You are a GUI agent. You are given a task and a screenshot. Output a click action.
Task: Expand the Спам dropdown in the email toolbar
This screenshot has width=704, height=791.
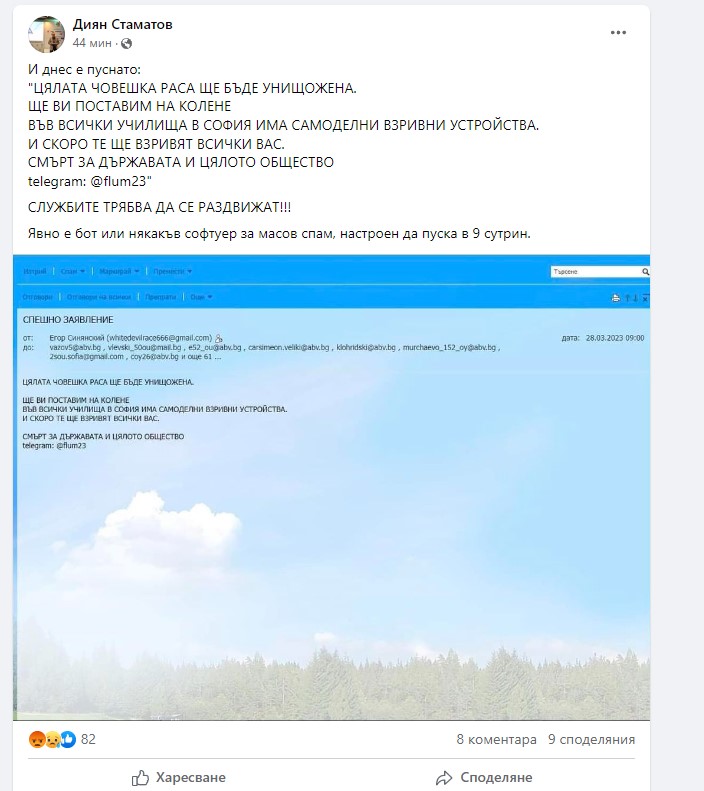[73, 271]
